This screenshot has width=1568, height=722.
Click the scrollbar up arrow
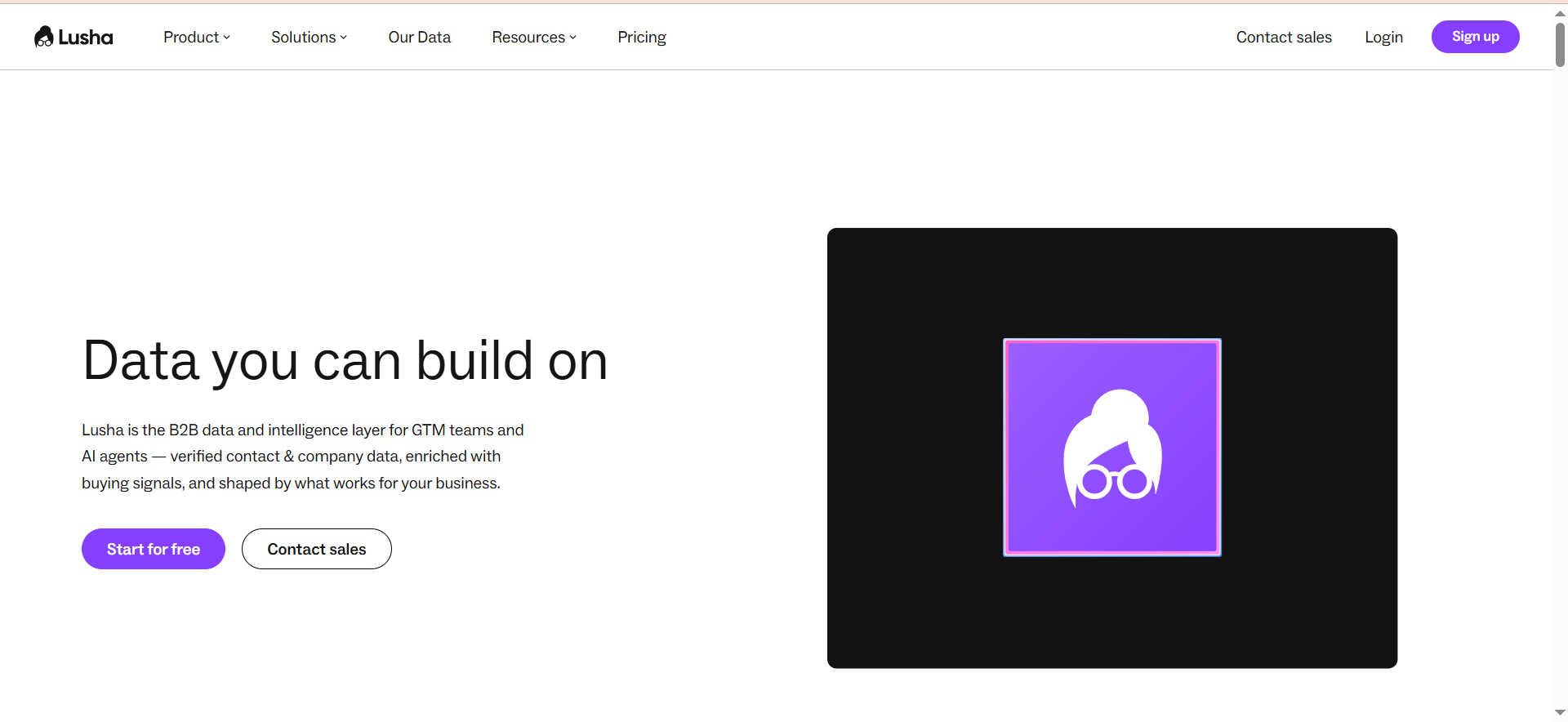(x=1560, y=13)
